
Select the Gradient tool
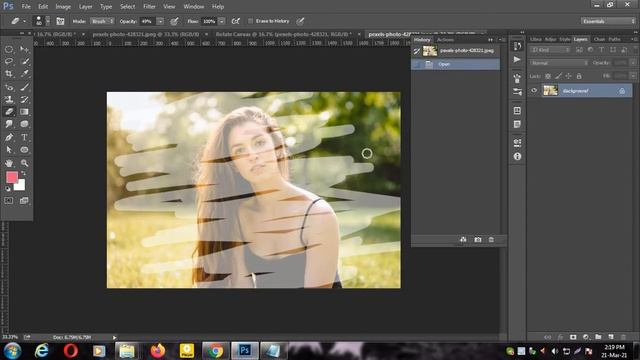tap(24, 111)
